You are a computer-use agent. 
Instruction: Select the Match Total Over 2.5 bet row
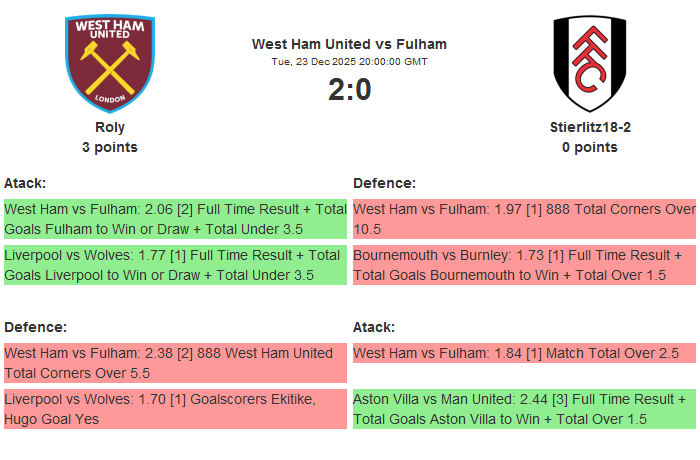tap(524, 353)
